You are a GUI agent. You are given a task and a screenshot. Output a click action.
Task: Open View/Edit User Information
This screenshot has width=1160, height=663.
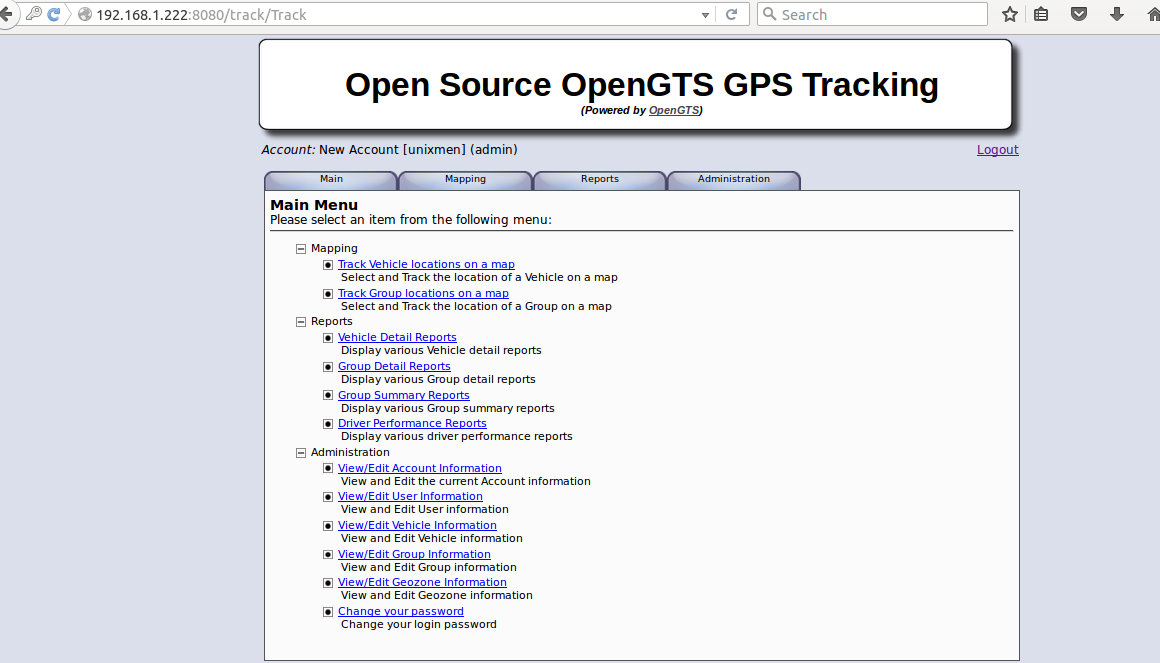pos(410,497)
